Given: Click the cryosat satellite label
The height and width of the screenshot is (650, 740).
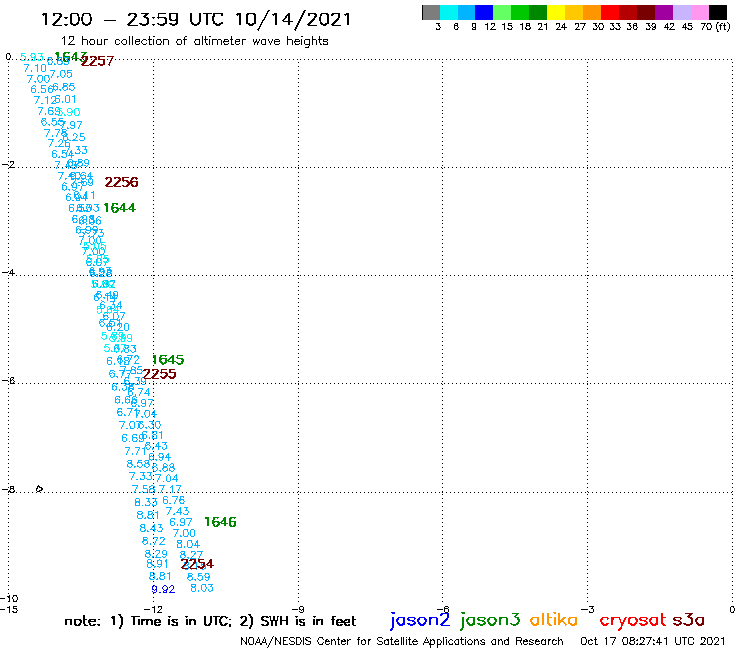Looking at the screenshot, I should 633,620.
